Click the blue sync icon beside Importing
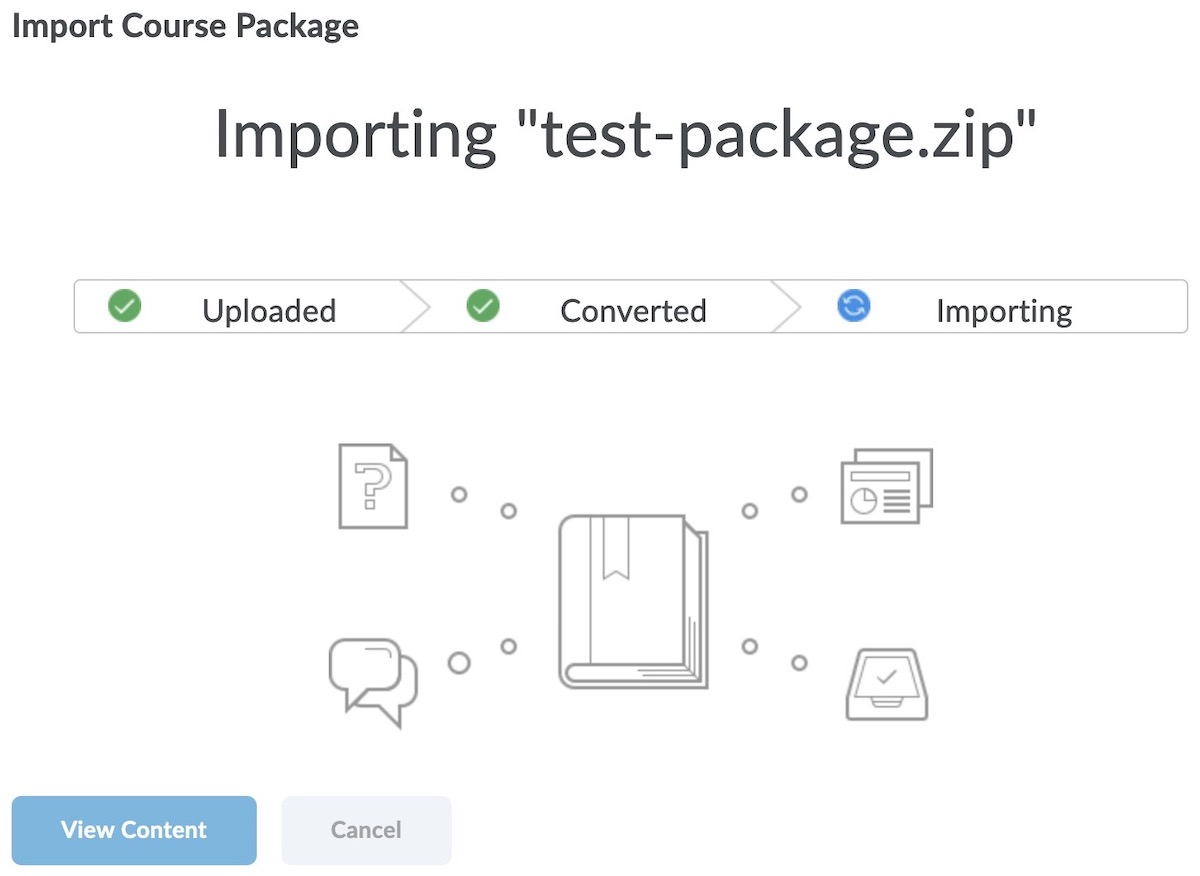The width and height of the screenshot is (1200, 876). pos(853,306)
